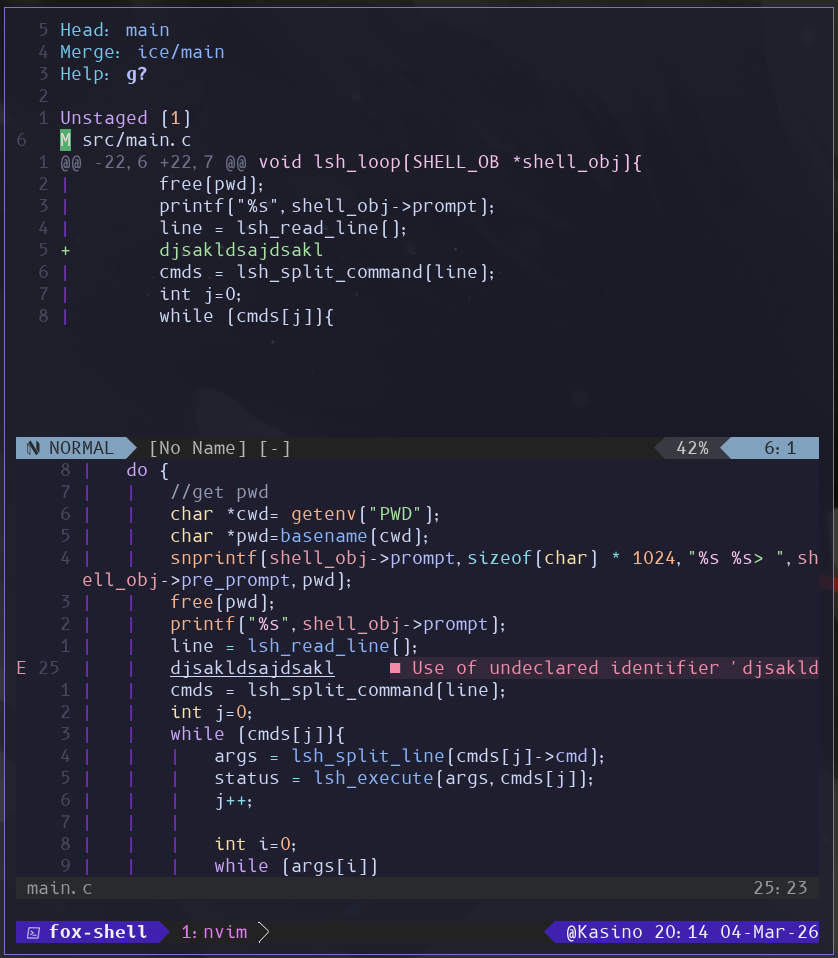
Task: Click the wrapped ell_obj->pre_prompt,pwd); line
Action: [217, 580]
